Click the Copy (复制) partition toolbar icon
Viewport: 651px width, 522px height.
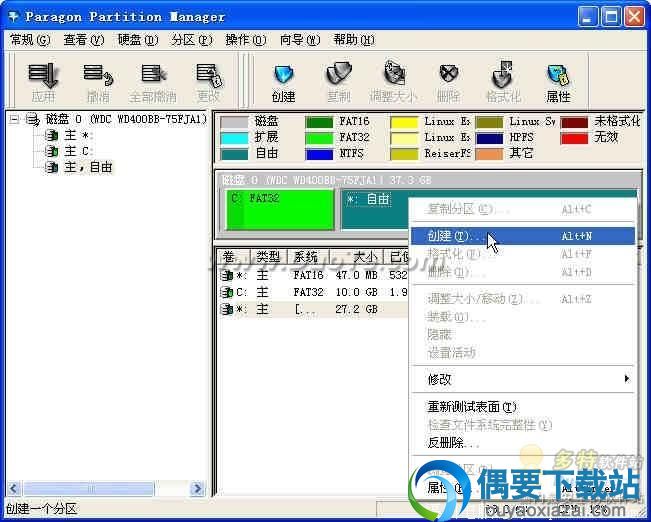[339, 74]
